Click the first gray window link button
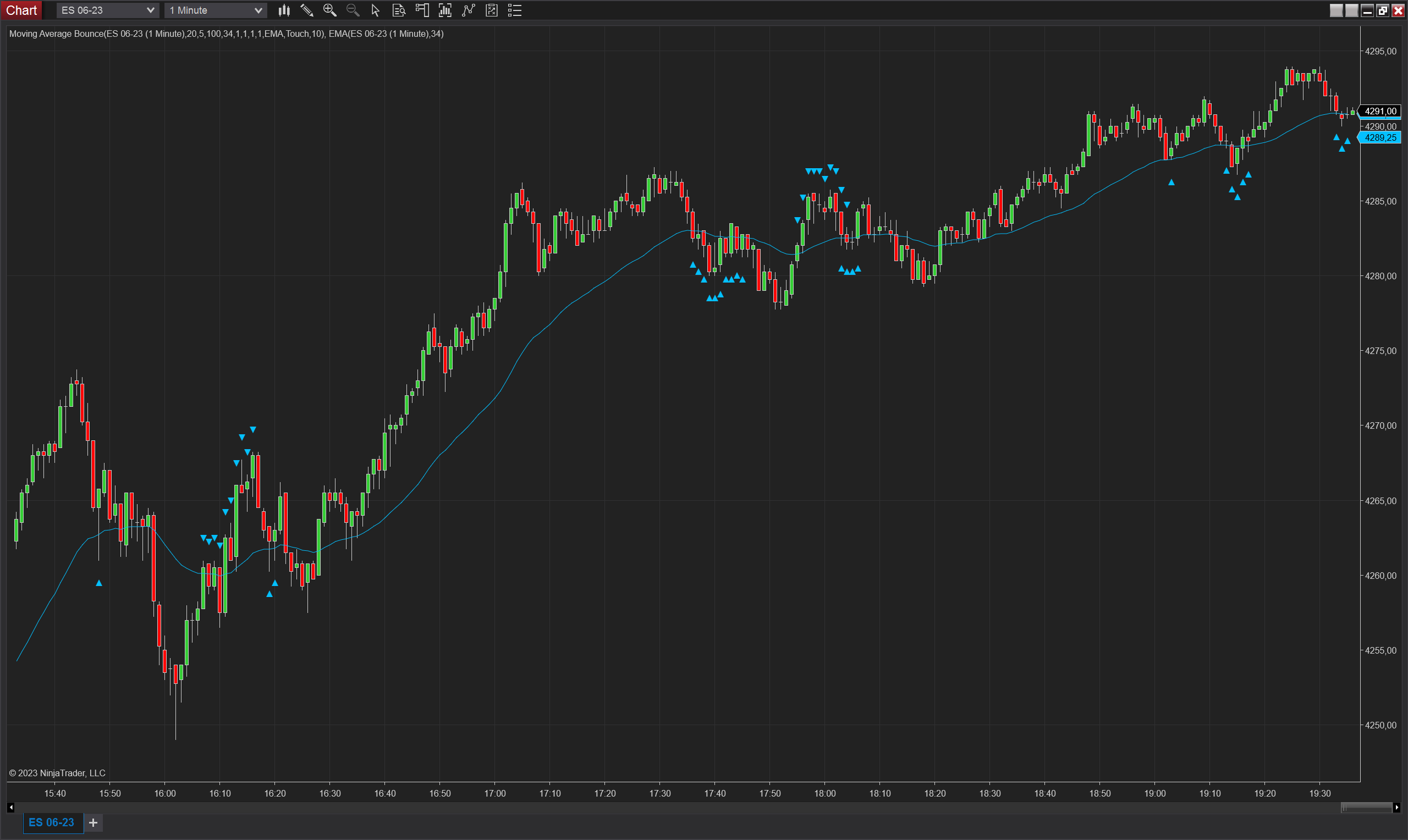 (1336, 10)
